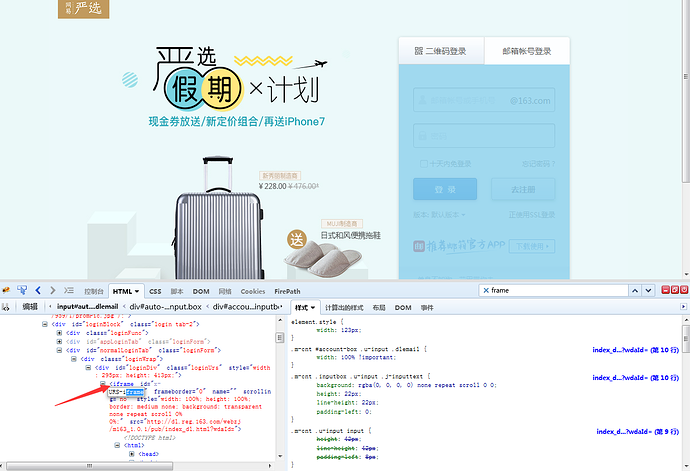Jump to previous search match arrow

635,291
